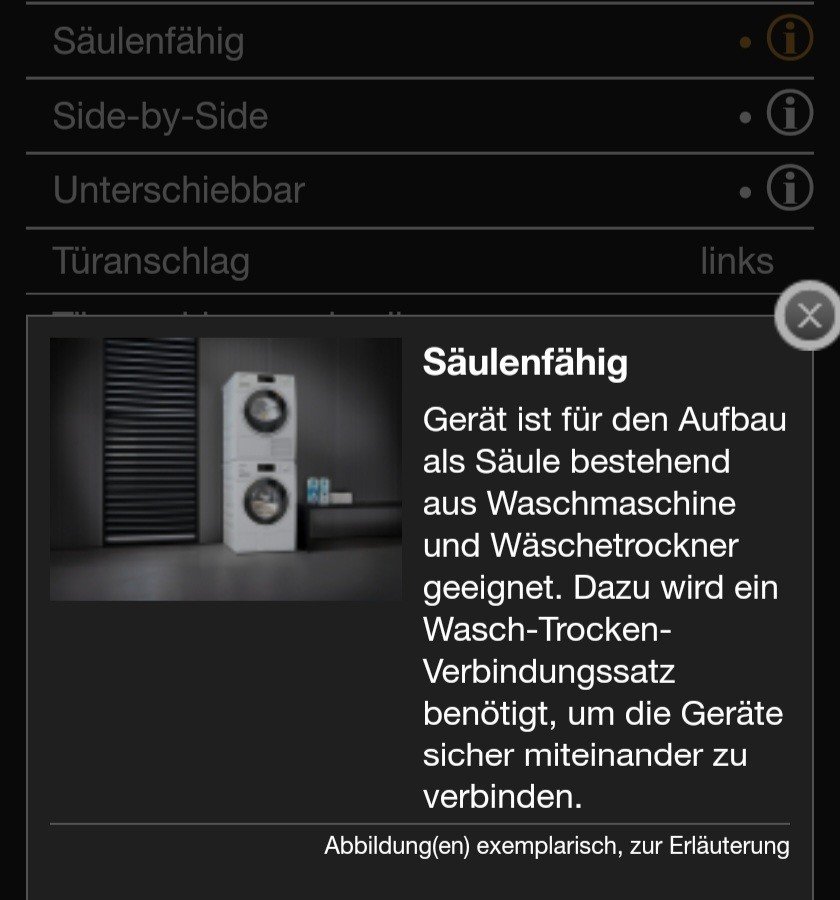Image resolution: width=840 pixels, height=900 pixels.
Task: Click the dot indicator next to Side-by-Side
Action: point(745,118)
